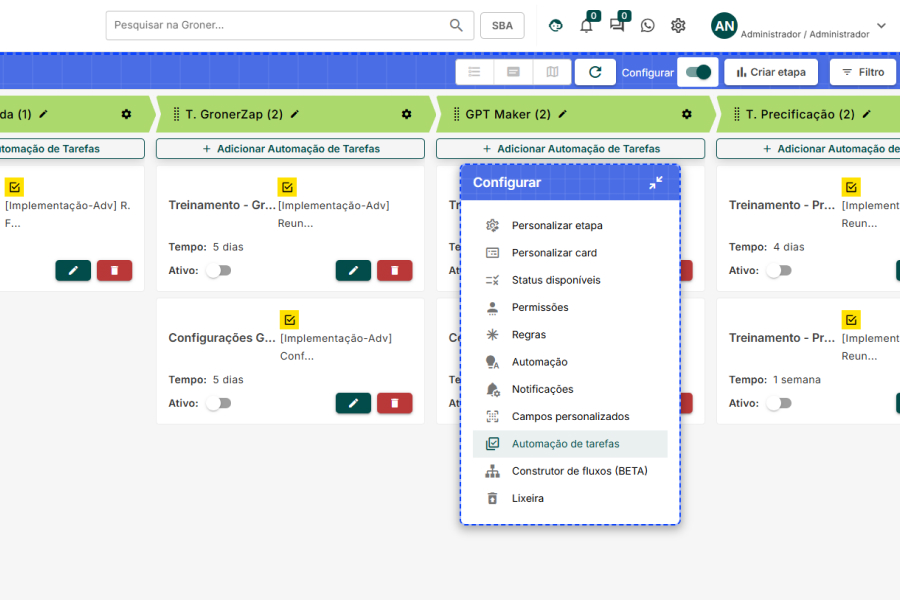
Task: Open the chat messages icon
Action: (x=617, y=26)
